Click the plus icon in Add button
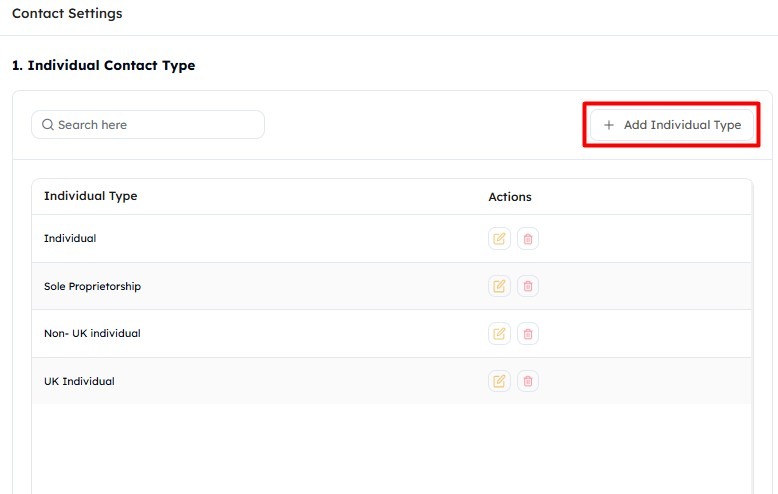Screen dimensions: 778x494 pos(609,125)
